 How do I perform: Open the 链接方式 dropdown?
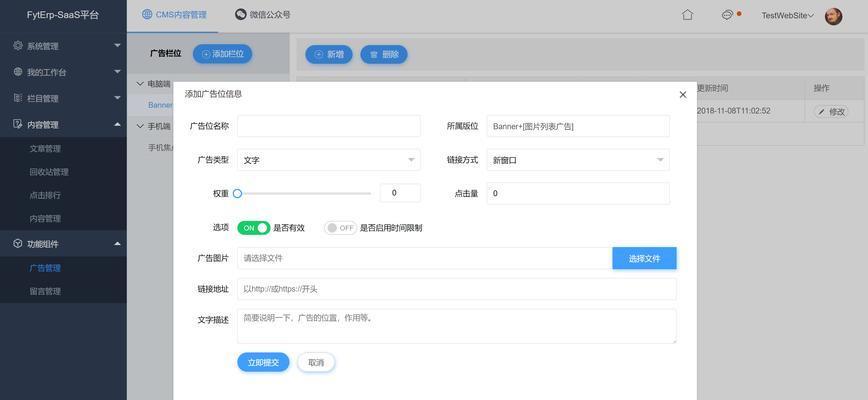coord(578,160)
